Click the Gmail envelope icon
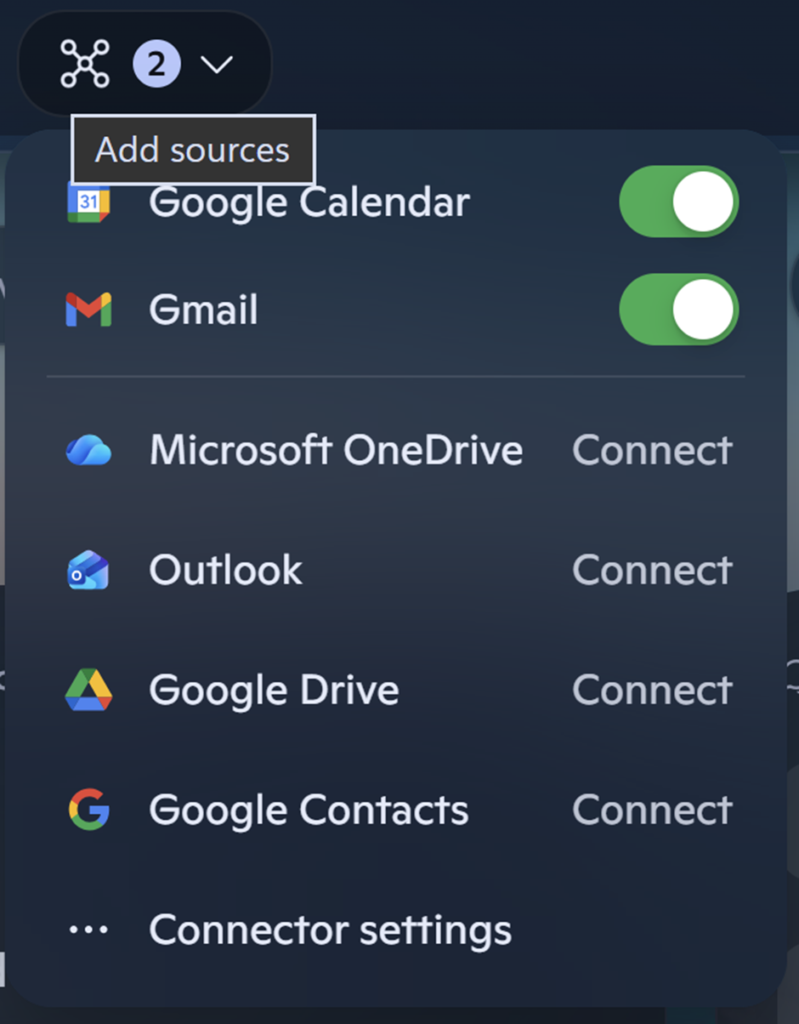This screenshot has width=799, height=1024. [x=88, y=310]
